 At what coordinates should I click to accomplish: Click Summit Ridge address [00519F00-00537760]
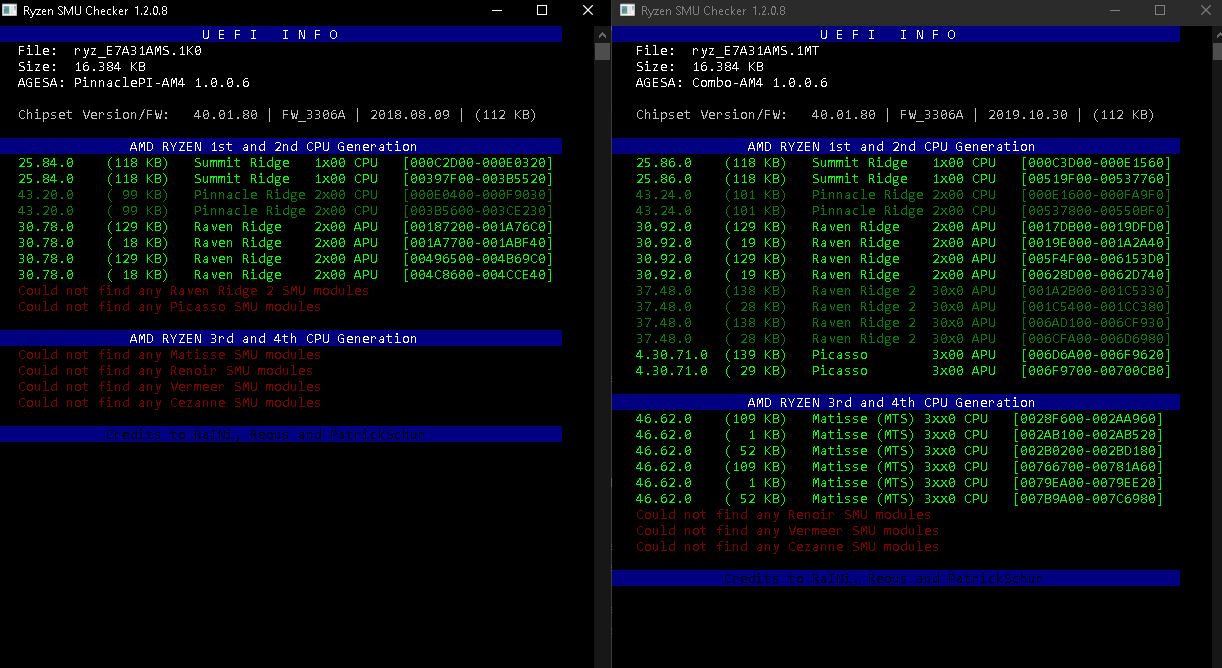click(x=1095, y=178)
